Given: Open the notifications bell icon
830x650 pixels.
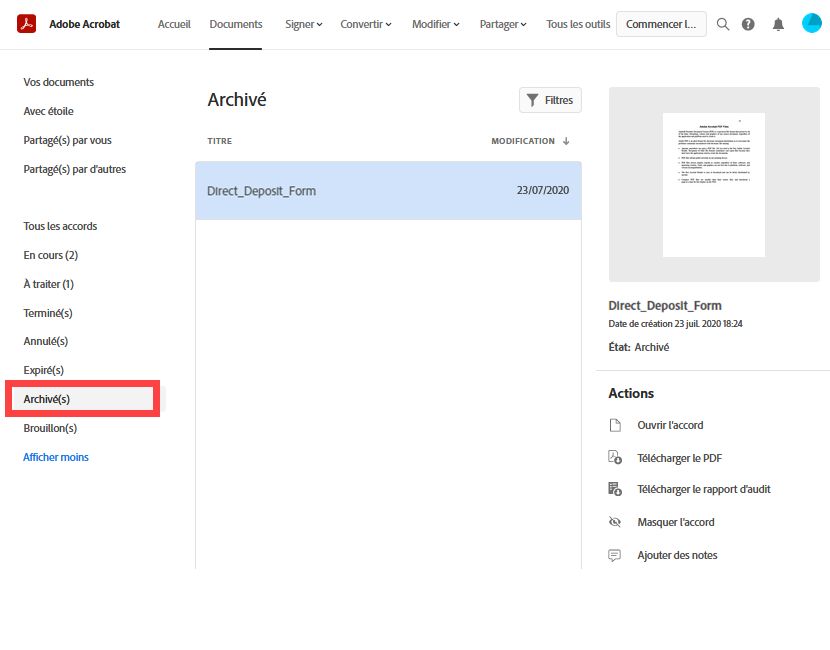Looking at the screenshot, I should [778, 24].
